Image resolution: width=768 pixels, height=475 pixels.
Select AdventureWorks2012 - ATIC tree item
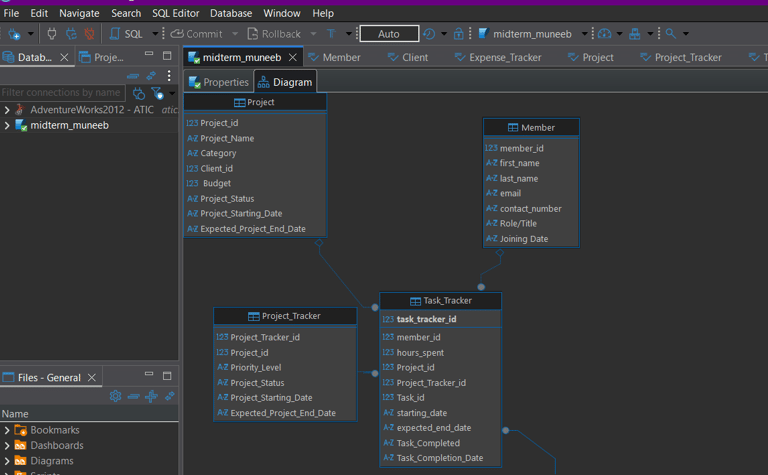click(92, 110)
